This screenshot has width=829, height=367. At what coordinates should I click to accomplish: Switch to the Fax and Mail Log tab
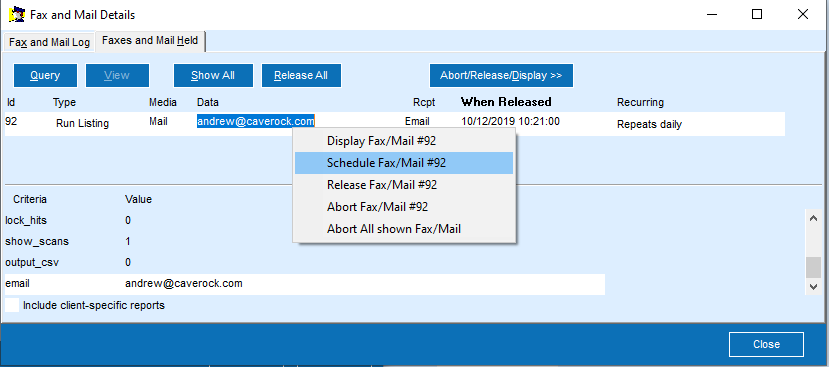[x=50, y=42]
